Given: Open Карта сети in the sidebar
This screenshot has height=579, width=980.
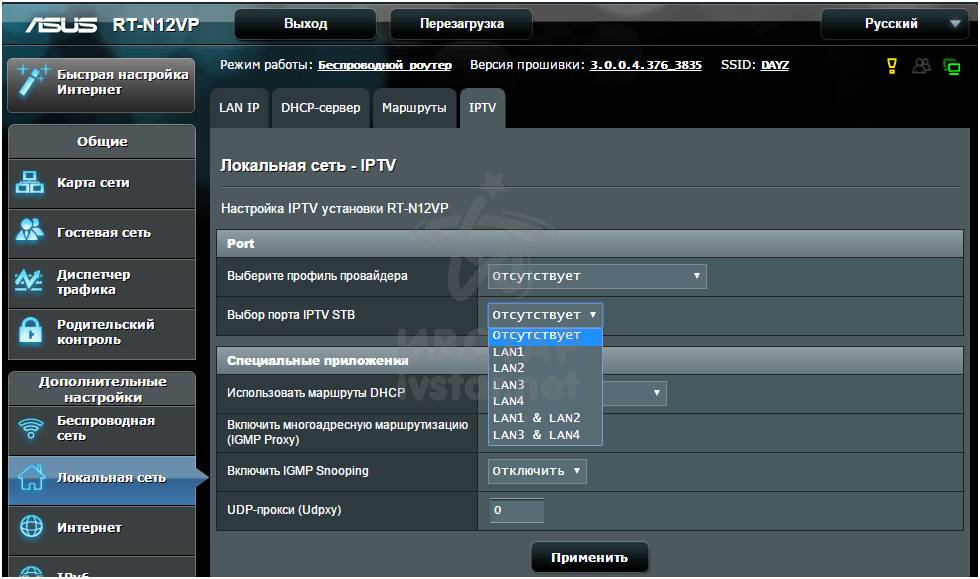Looking at the screenshot, I should pyautogui.click(x=102, y=183).
